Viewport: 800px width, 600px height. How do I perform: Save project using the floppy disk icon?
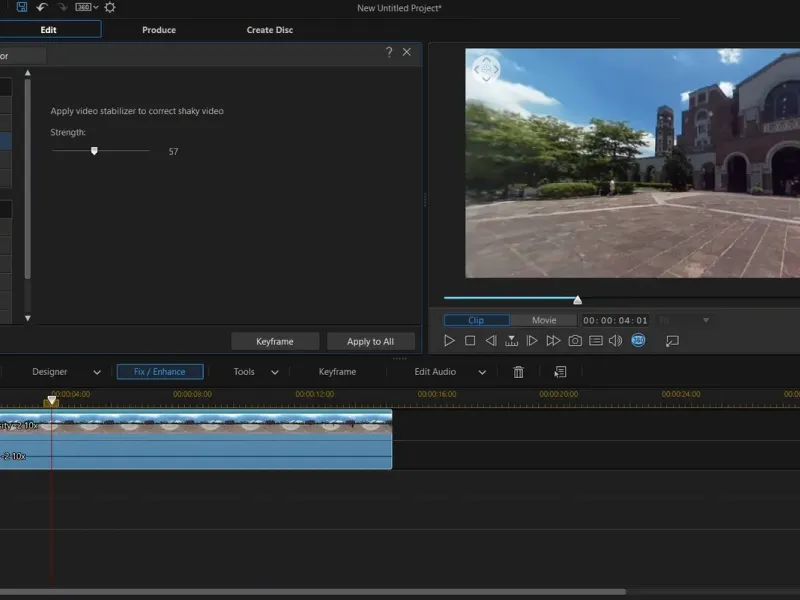point(22,7)
